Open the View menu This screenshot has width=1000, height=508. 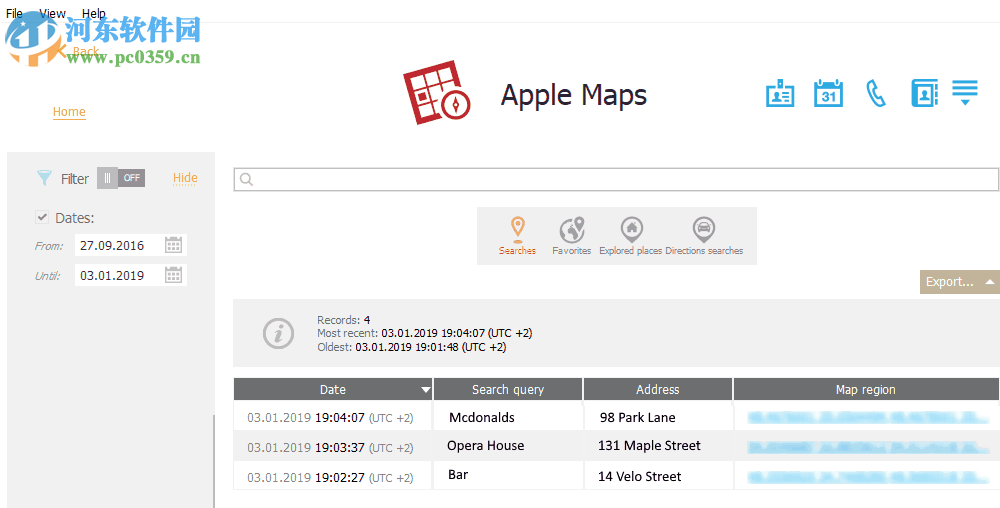(x=52, y=13)
